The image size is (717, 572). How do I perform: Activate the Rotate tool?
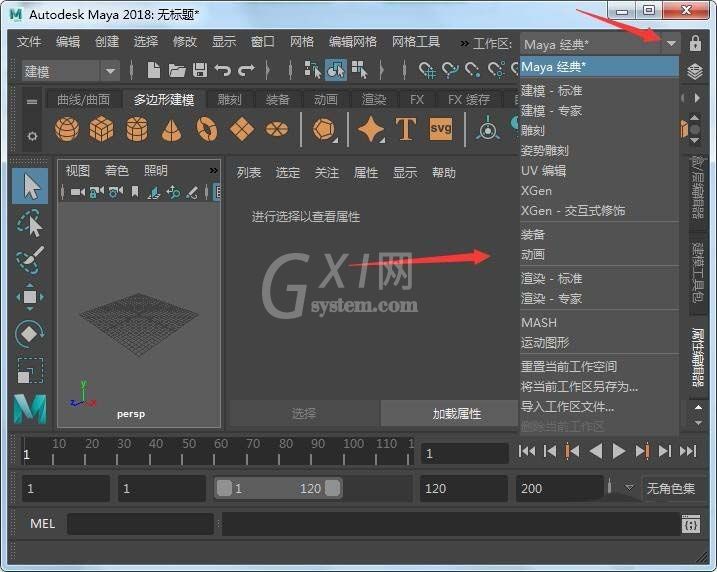(29, 334)
